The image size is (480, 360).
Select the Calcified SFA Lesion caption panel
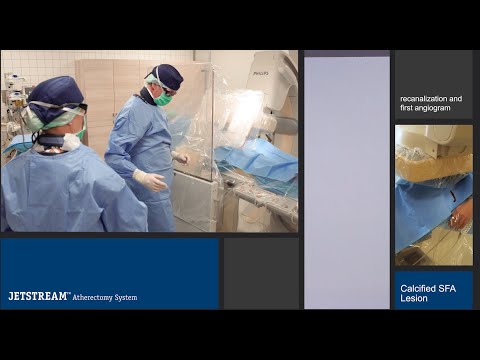(x=434, y=290)
